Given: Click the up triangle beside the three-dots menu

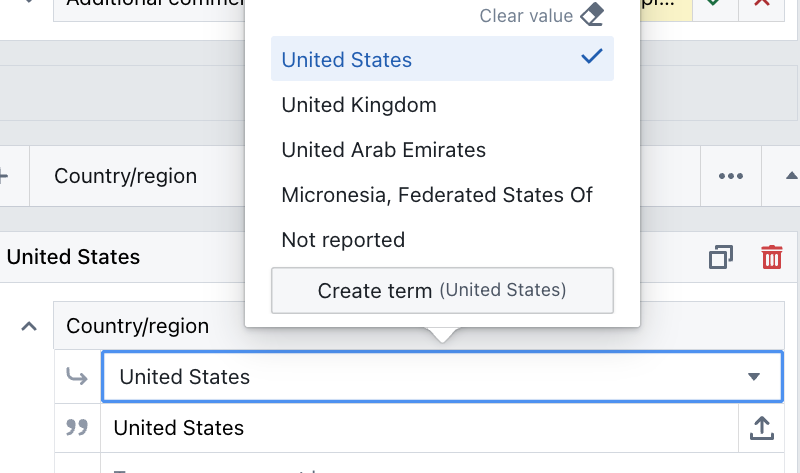Looking at the screenshot, I should [x=792, y=177].
